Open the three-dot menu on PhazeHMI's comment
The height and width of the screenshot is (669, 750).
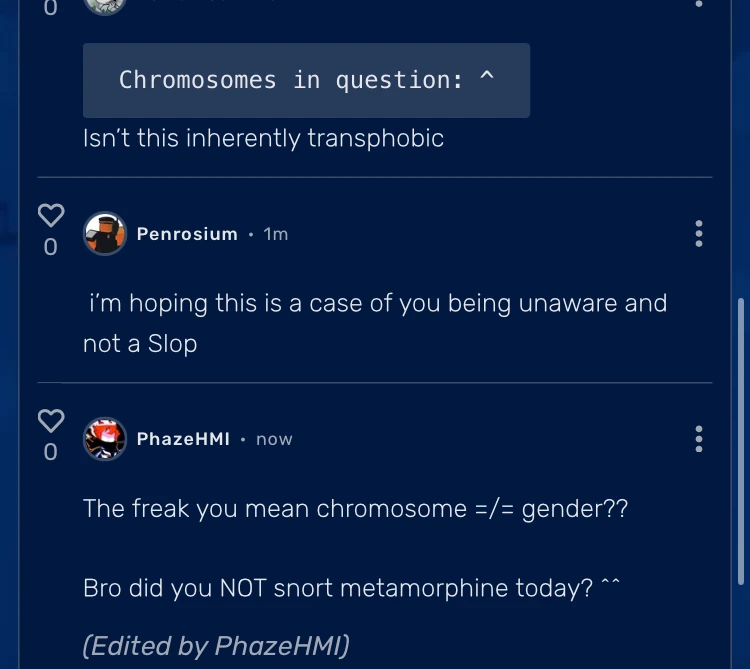698,439
